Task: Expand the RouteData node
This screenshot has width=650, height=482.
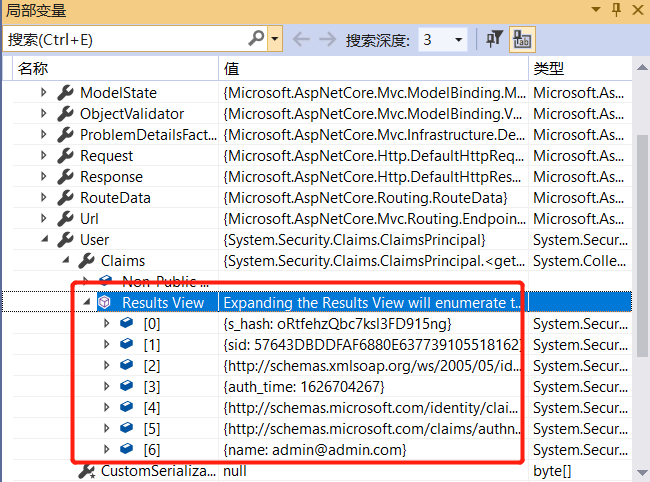Action: [x=44, y=197]
